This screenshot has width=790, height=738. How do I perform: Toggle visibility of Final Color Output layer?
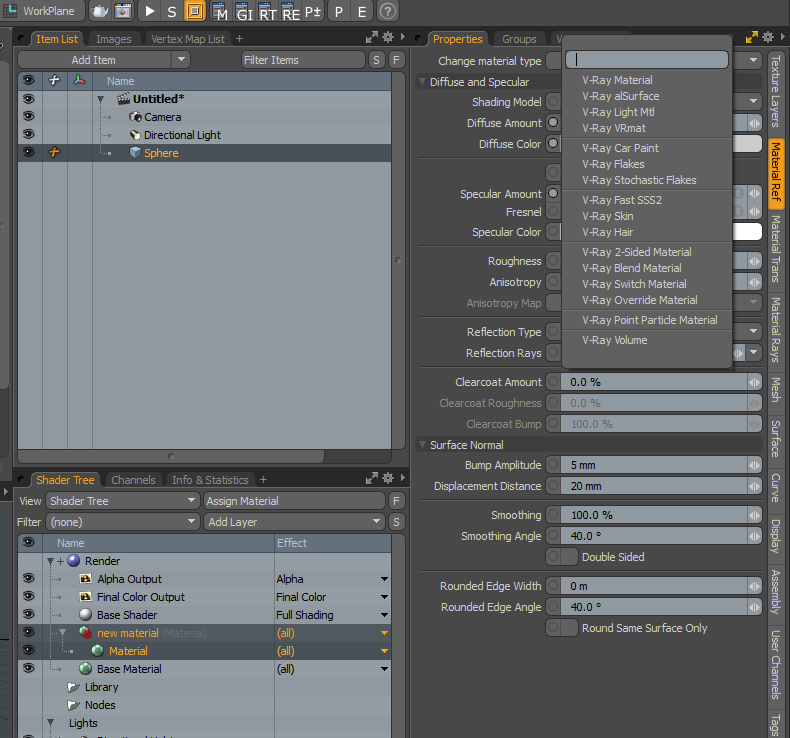pos(29,596)
